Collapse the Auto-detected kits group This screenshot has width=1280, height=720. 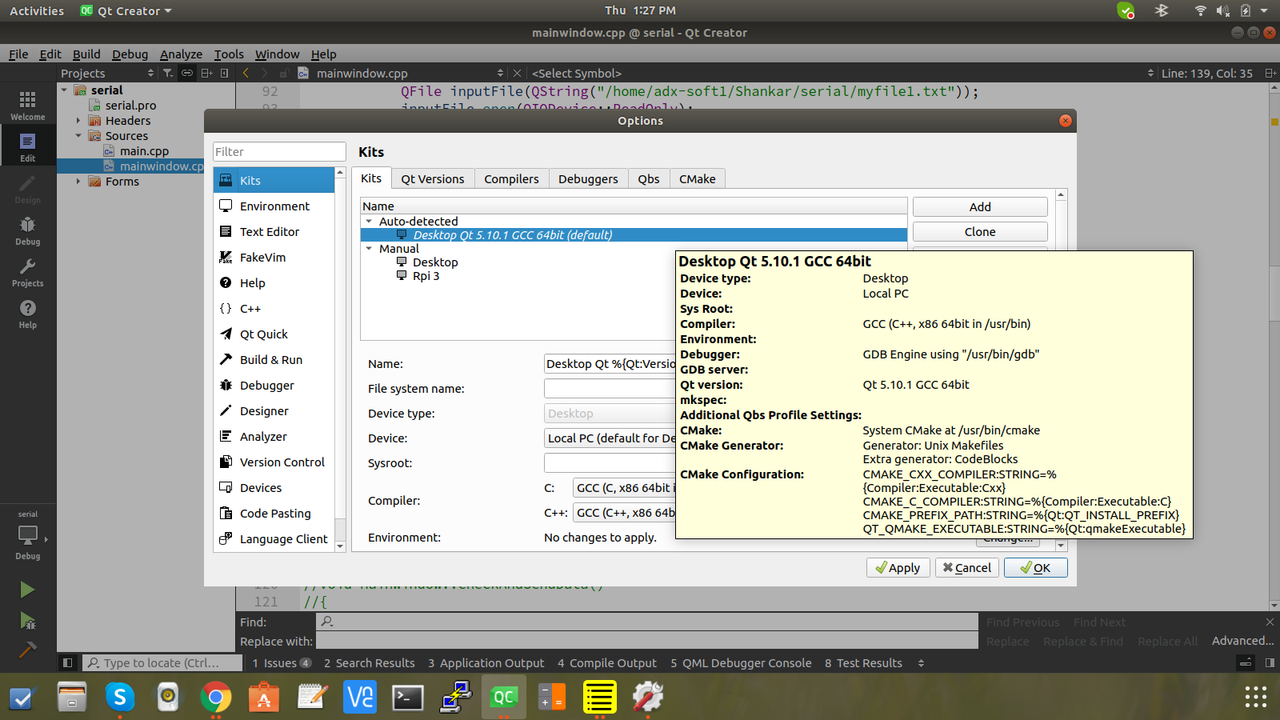tap(369, 221)
